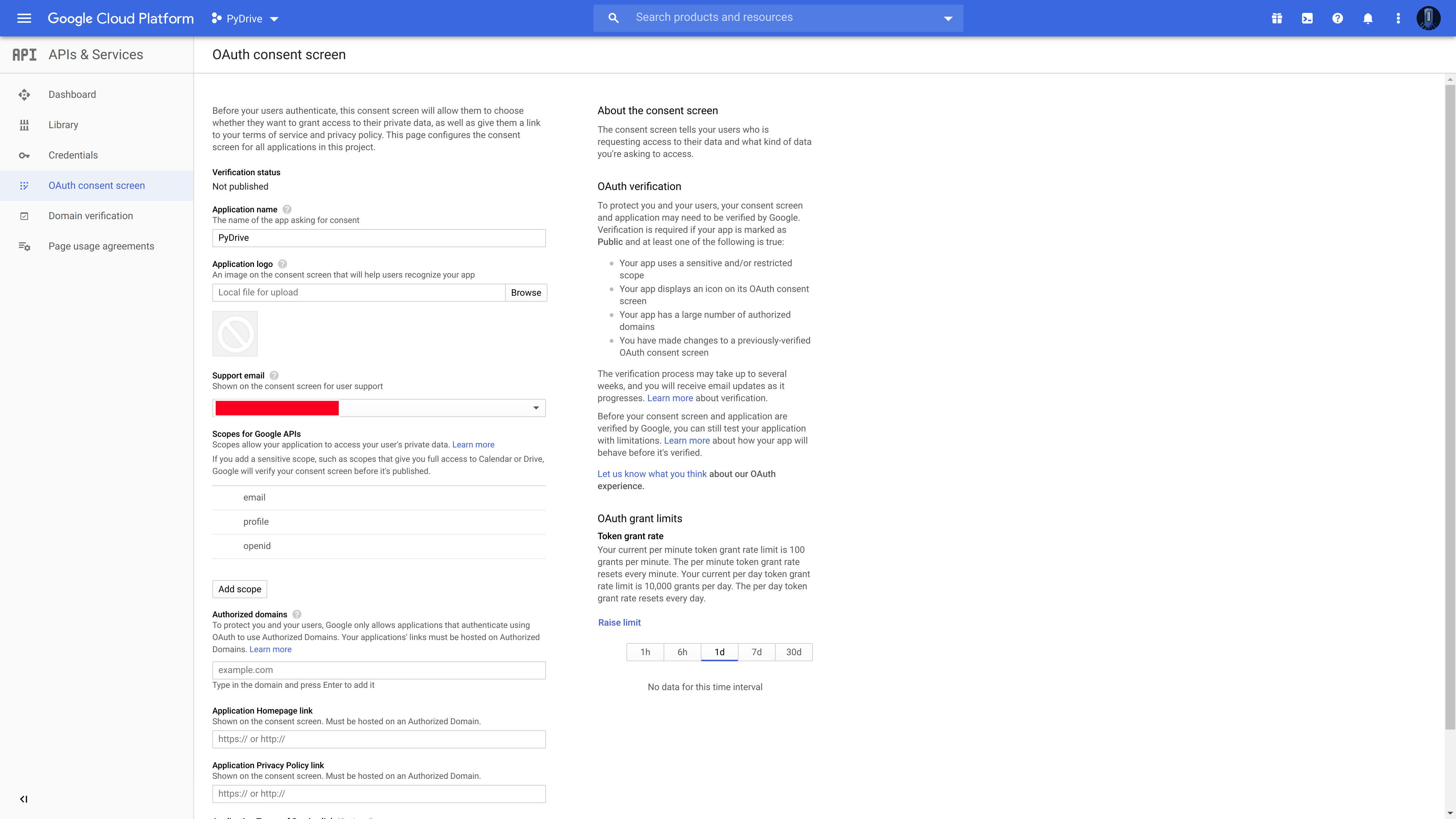Select the 1h time interval
Image resolution: width=1456 pixels, height=819 pixels.
coord(645,652)
